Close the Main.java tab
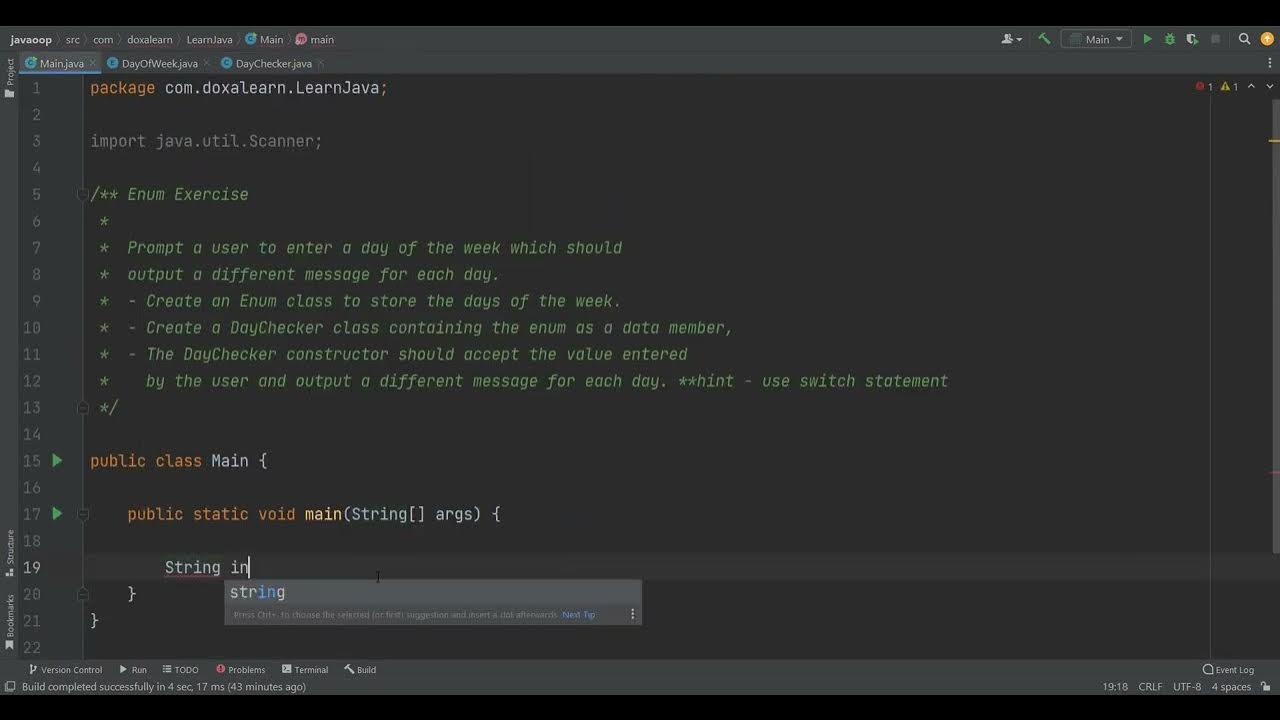Viewport: 1280px width, 720px height. 94,63
